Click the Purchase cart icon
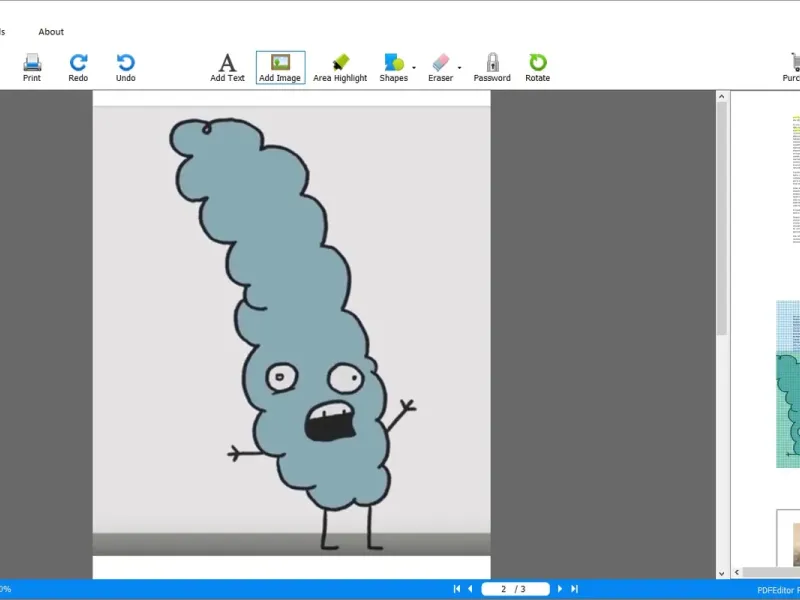Image resolution: width=800 pixels, height=600 pixels. coord(792,67)
